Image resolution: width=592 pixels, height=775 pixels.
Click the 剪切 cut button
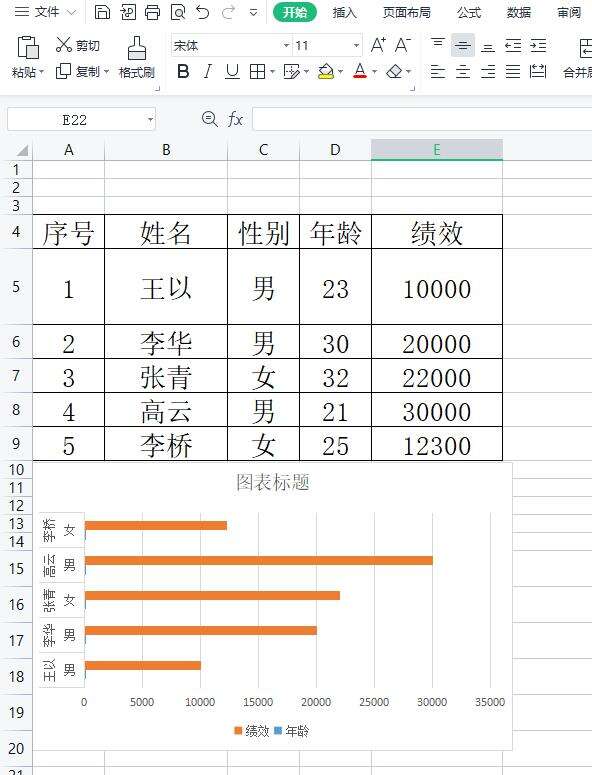78,45
